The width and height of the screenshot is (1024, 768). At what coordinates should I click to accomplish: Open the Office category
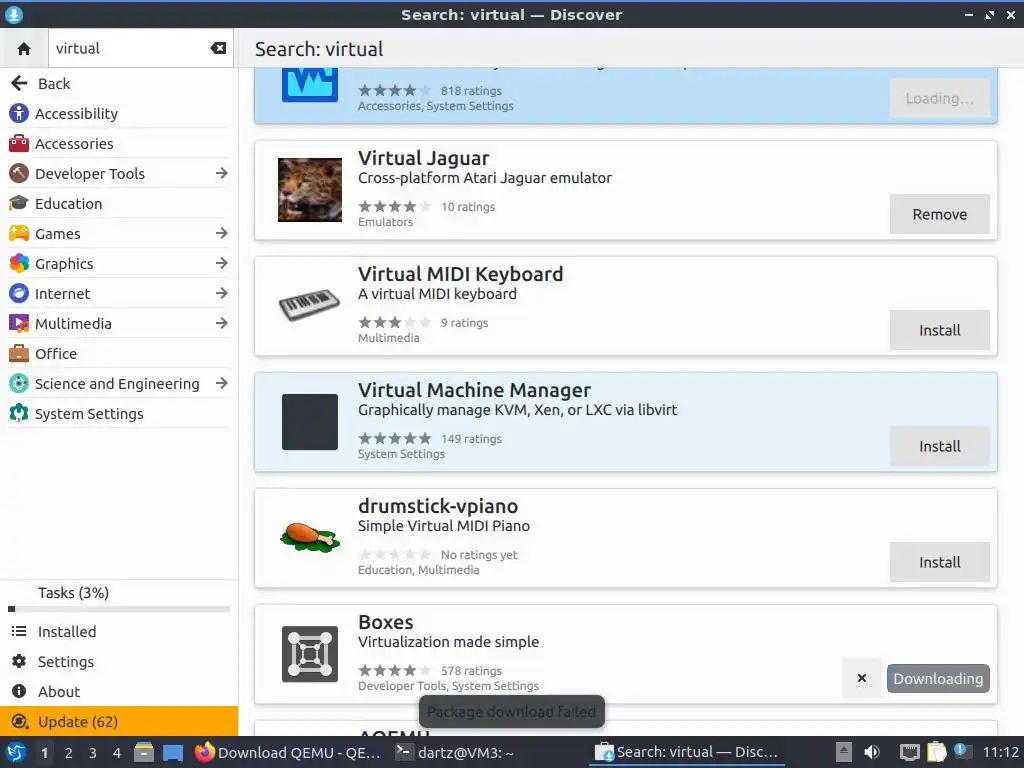click(119, 354)
